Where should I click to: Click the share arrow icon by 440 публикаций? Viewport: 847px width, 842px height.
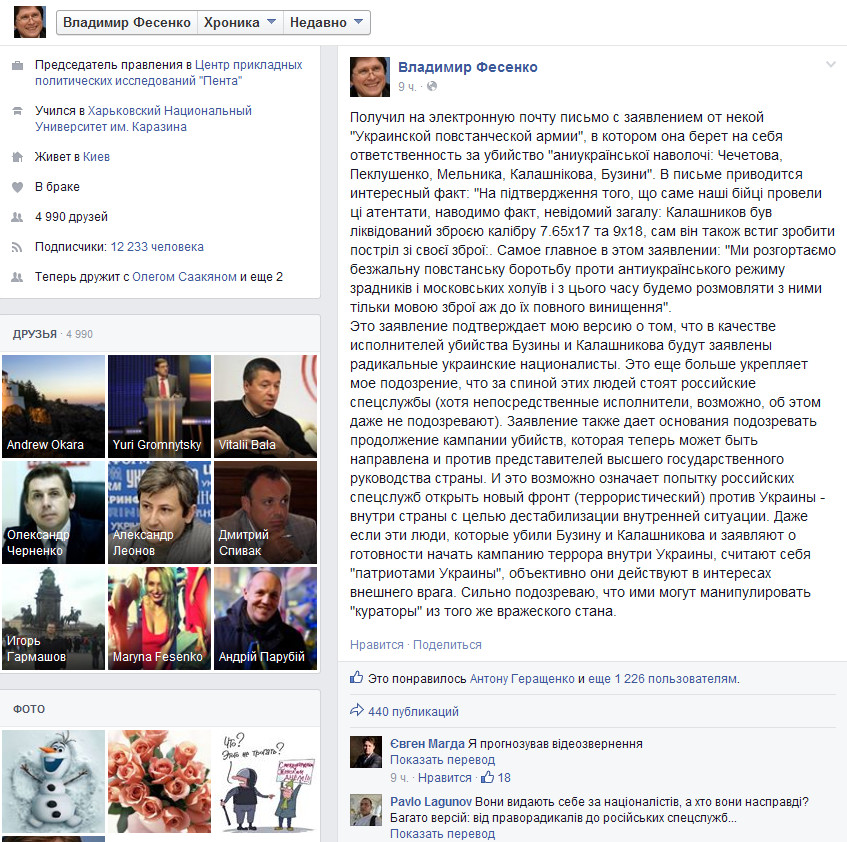click(357, 710)
